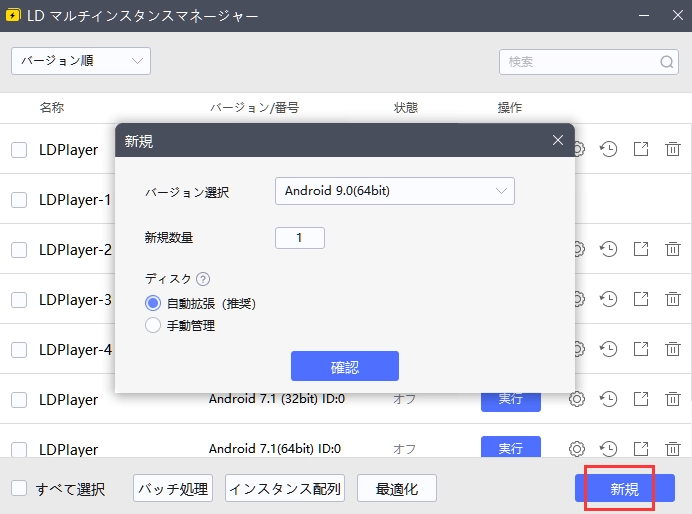Click the バージョン/番号 column header

255,107
